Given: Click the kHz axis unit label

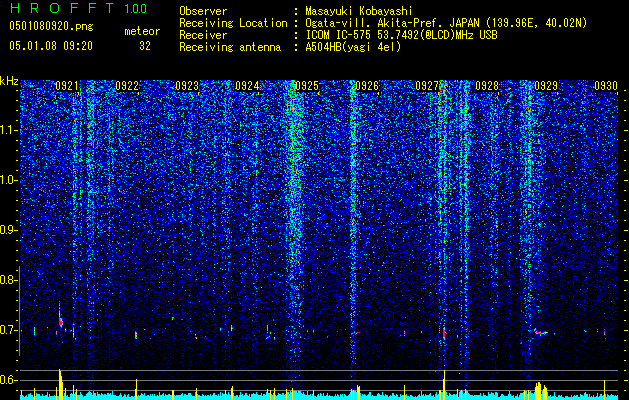Looking at the screenshot, I should (9, 81).
